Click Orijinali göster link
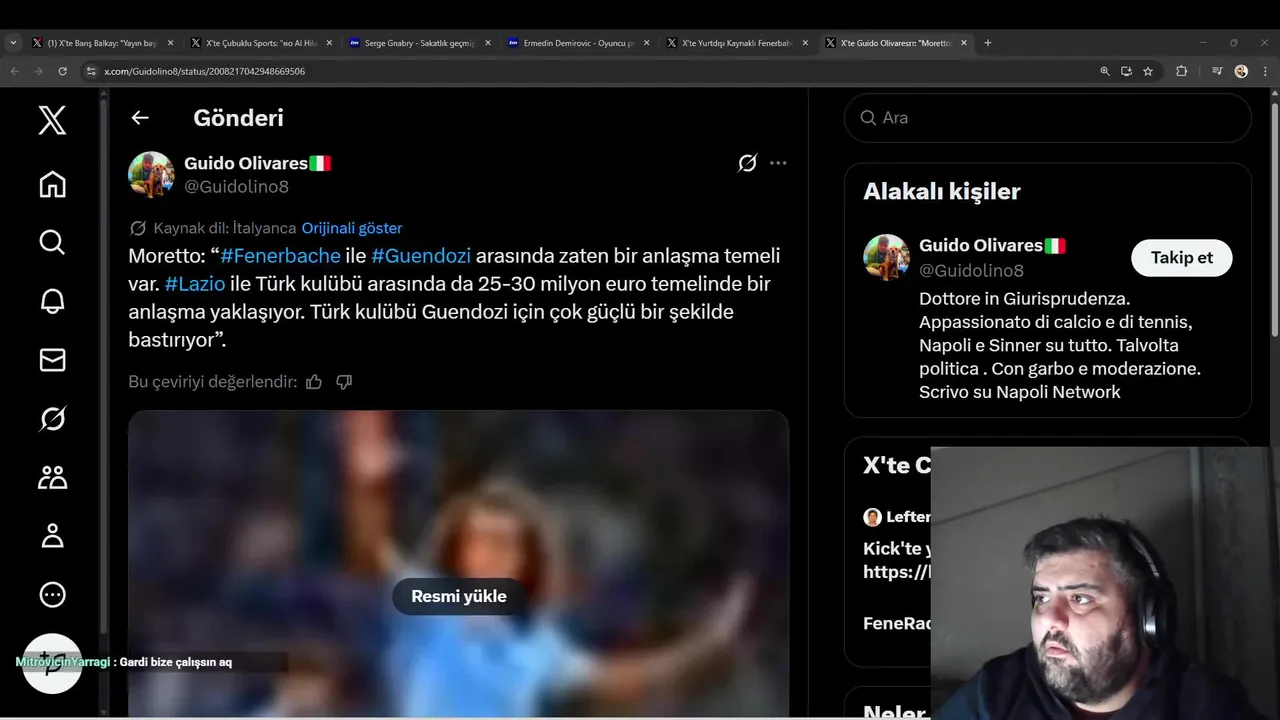This screenshot has height=720, width=1280. 352,228
